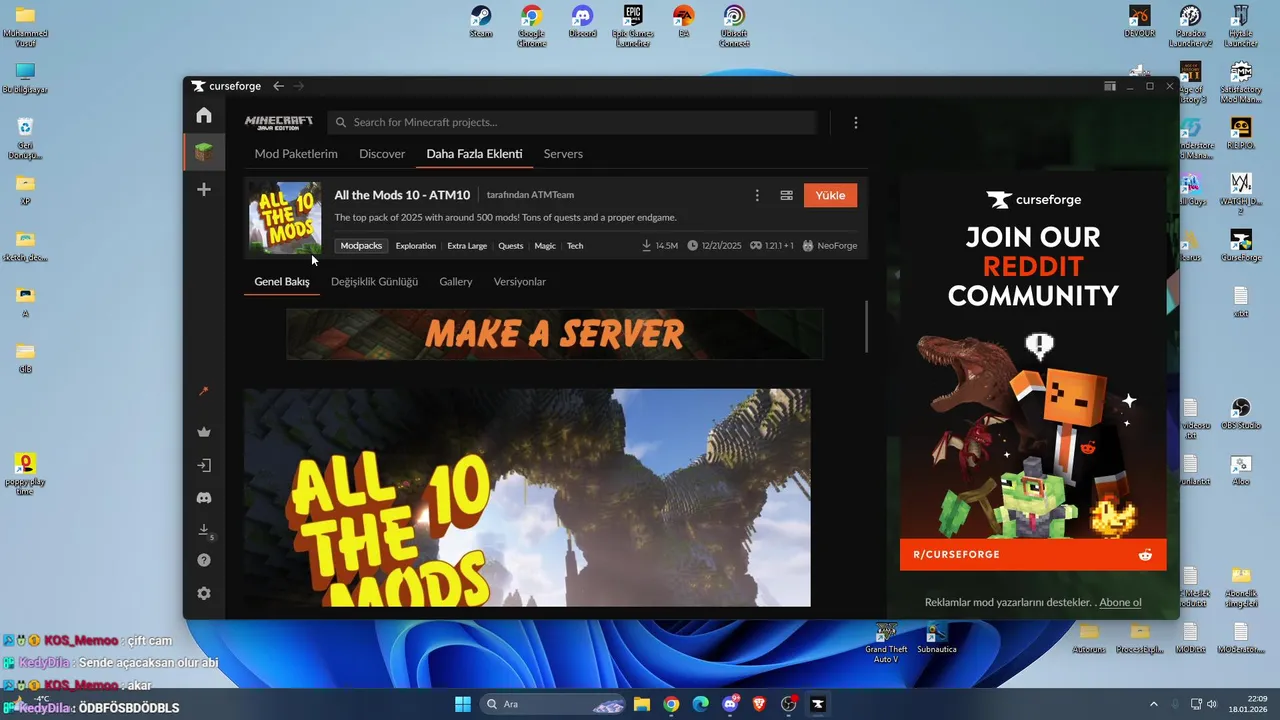1280x720 pixels.
Task: Go back using the CurseForge back arrow
Action: pyautogui.click(x=279, y=86)
